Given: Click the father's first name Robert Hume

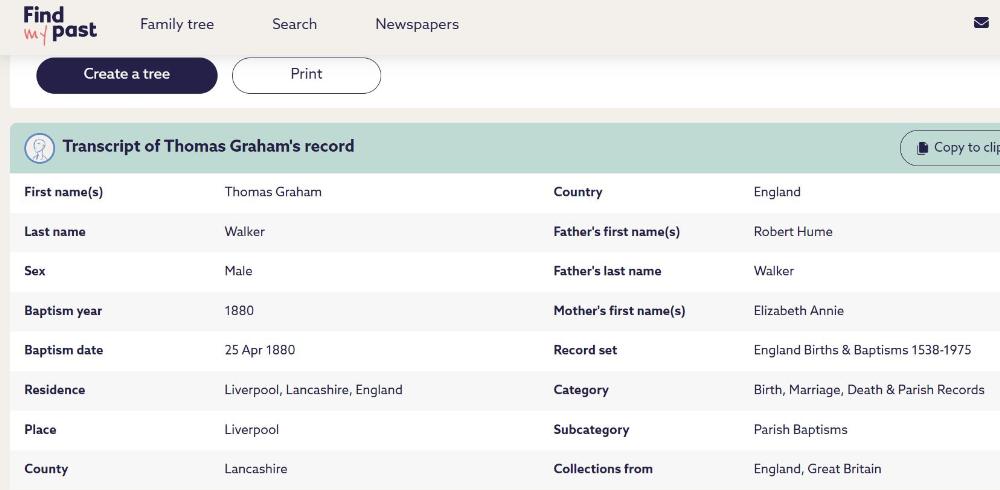Looking at the screenshot, I should [793, 231].
